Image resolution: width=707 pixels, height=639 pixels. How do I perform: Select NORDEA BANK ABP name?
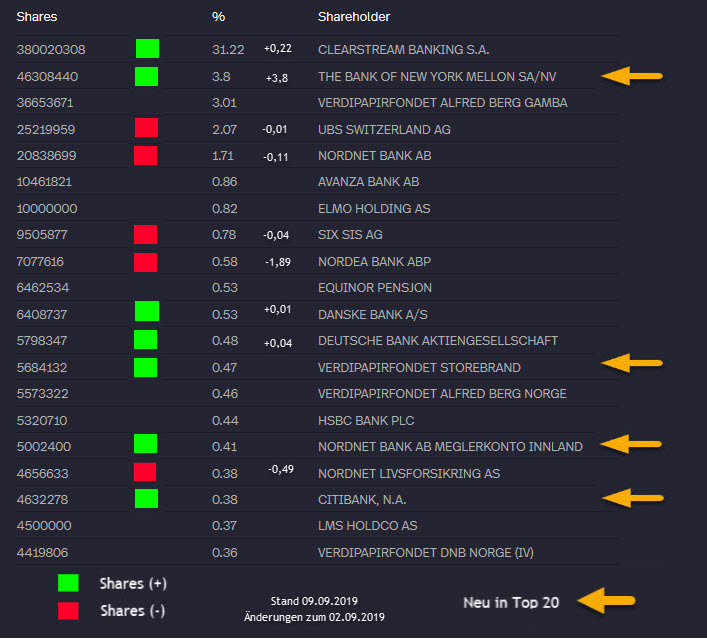click(x=375, y=262)
